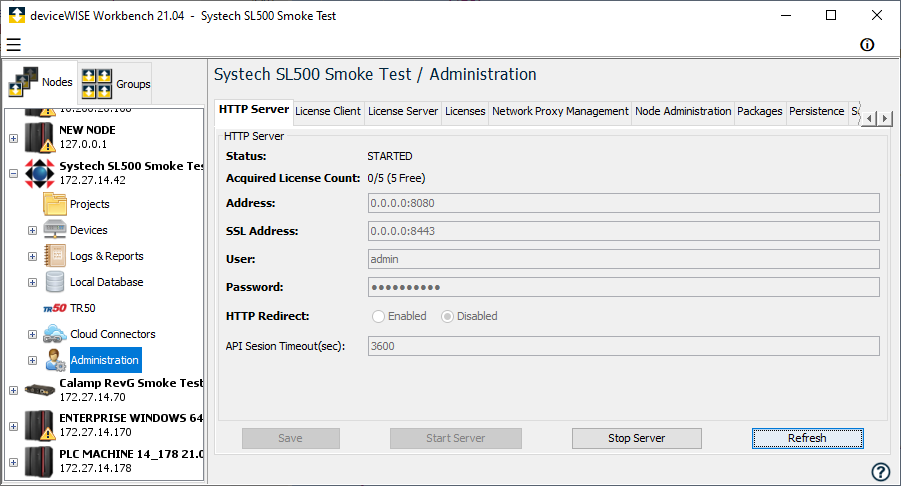
Task: Collapse the Systech SL500 Smoke Test node
Action: [x=14, y=173]
